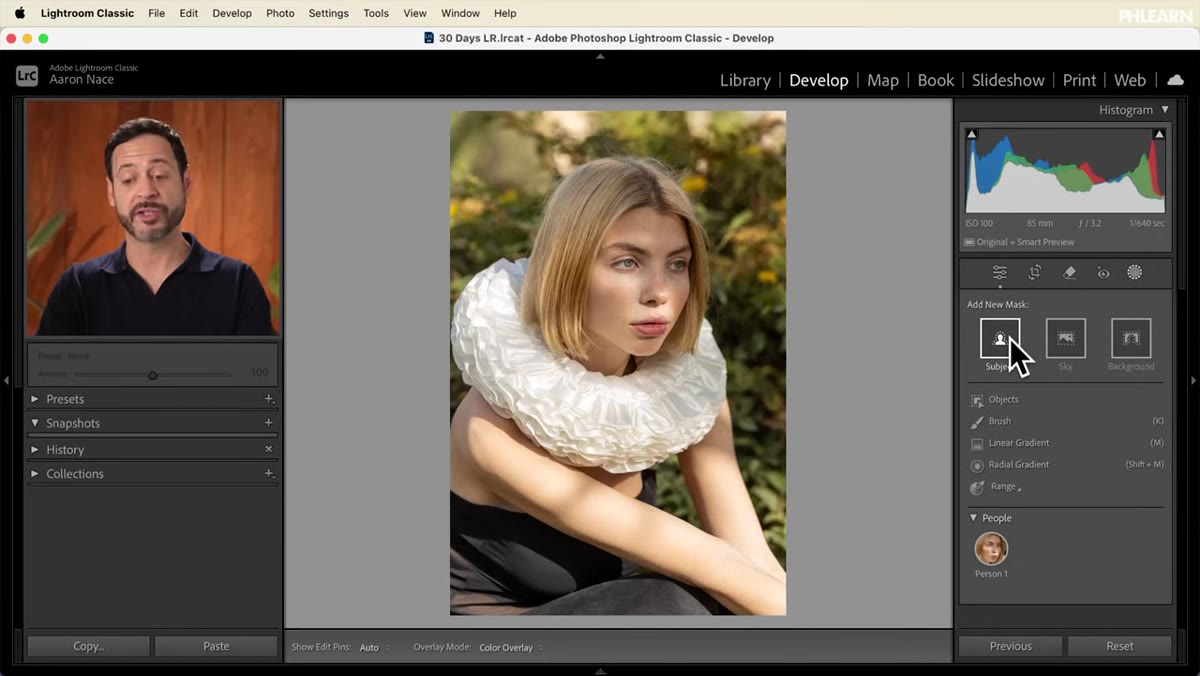Image resolution: width=1200 pixels, height=676 pixels.
Task: Select the Crop overlay tool
Action: click(1035, 273)
